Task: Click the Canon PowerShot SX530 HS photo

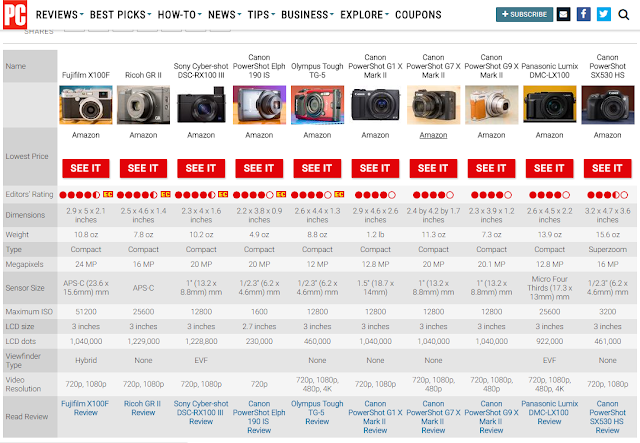Action: 607,105
